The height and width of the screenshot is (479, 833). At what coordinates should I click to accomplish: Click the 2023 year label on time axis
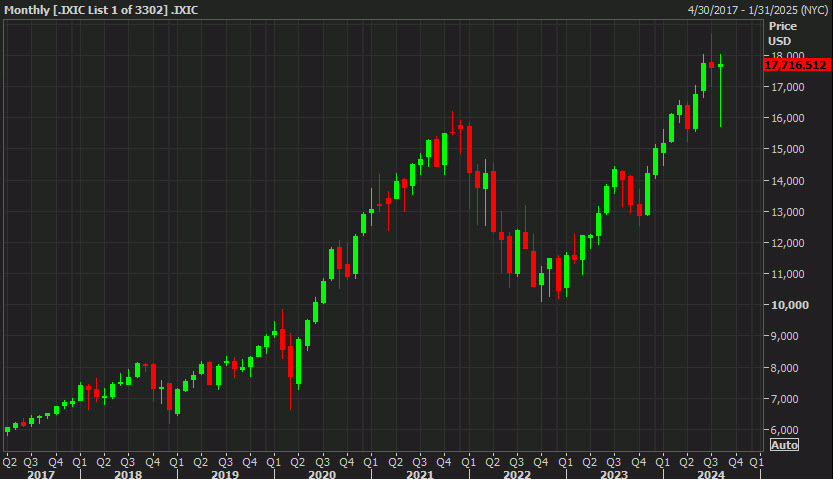[x=614, y=474]
